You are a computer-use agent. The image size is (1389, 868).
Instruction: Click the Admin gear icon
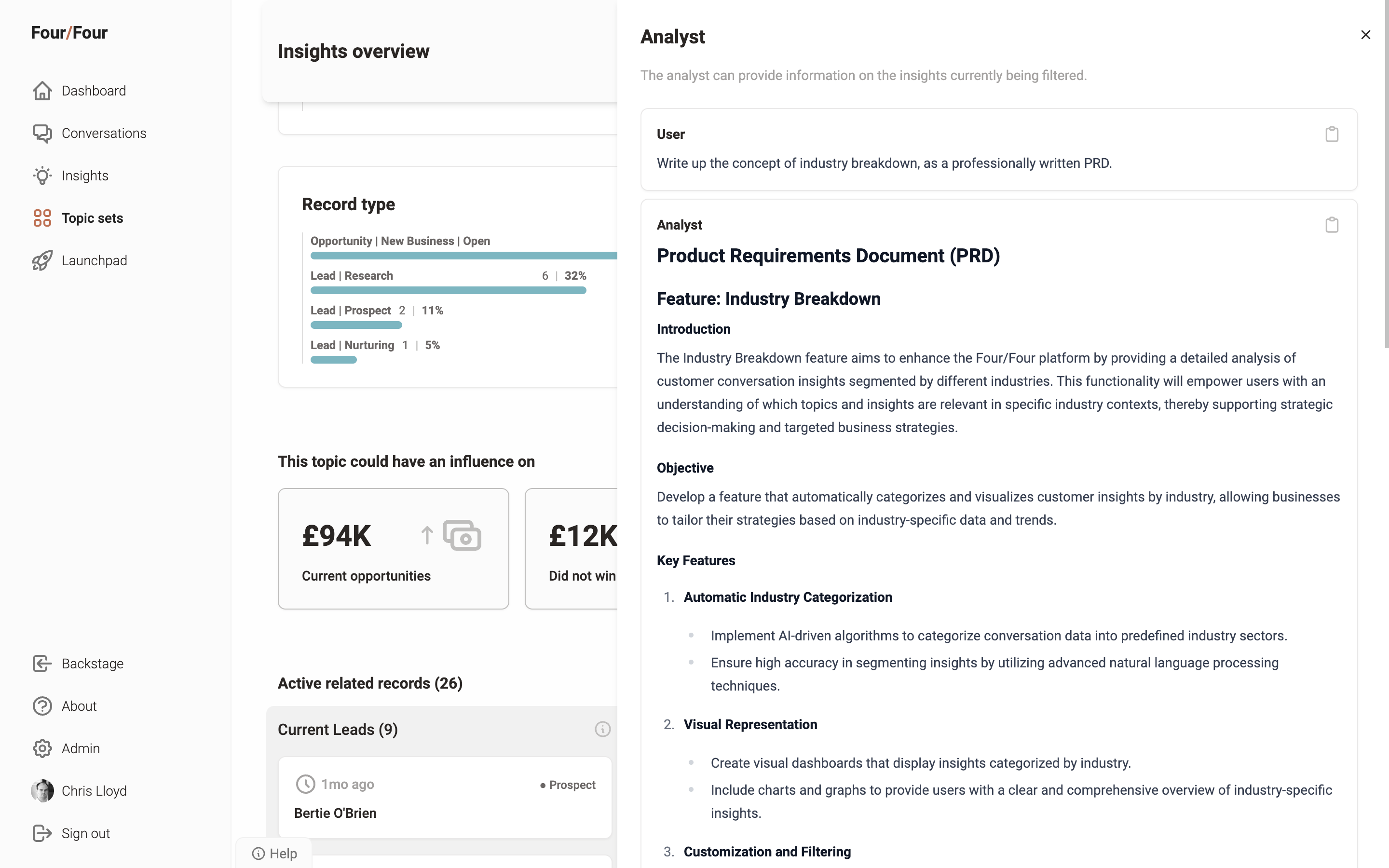click(42, 748)
